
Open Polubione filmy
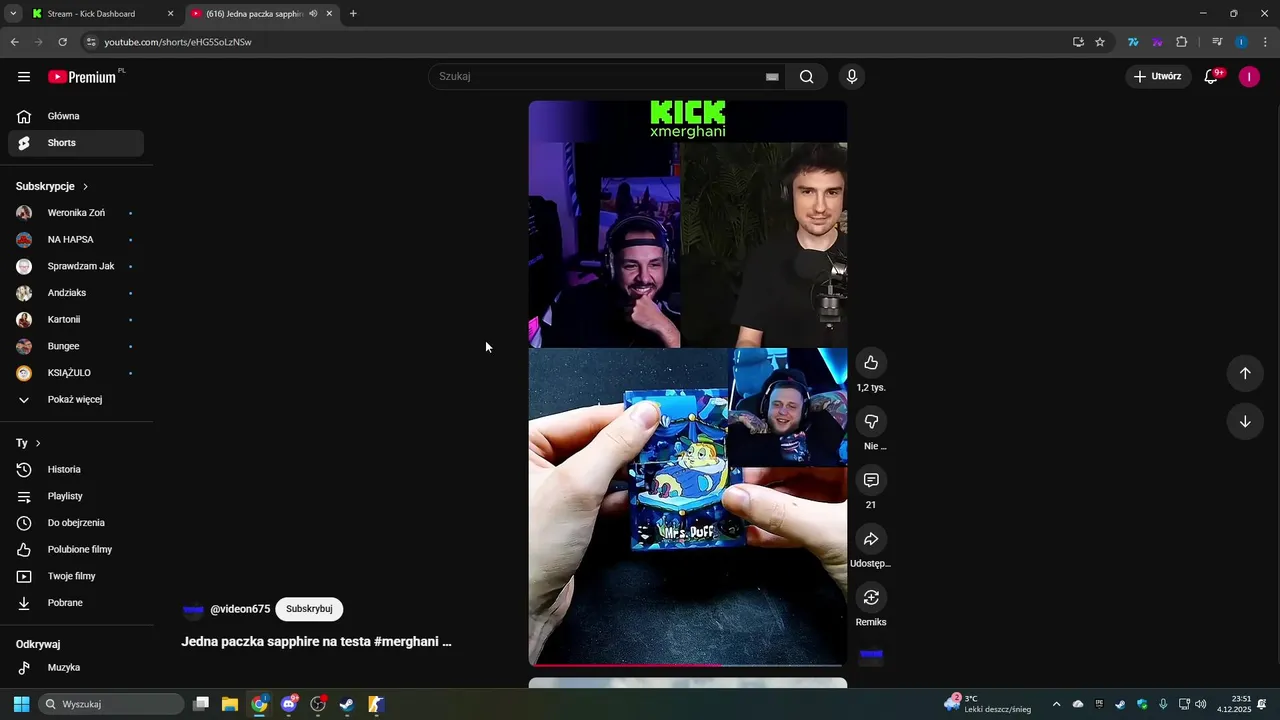[76, 550]
